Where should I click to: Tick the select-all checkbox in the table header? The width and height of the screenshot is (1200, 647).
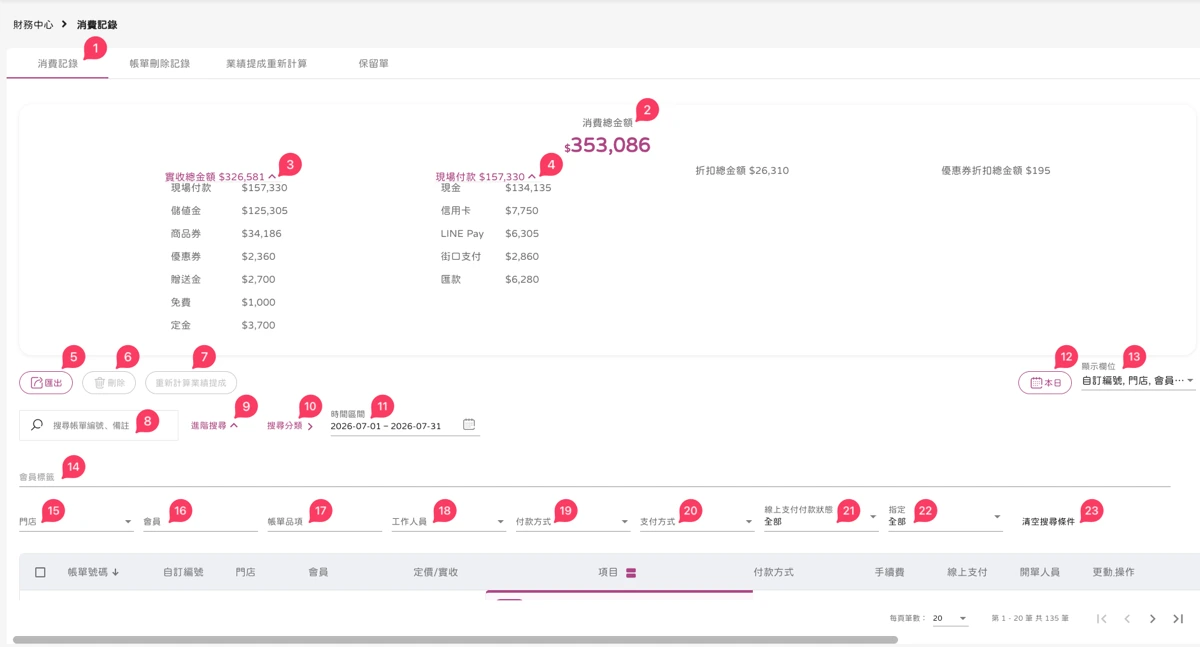[40, 572]
